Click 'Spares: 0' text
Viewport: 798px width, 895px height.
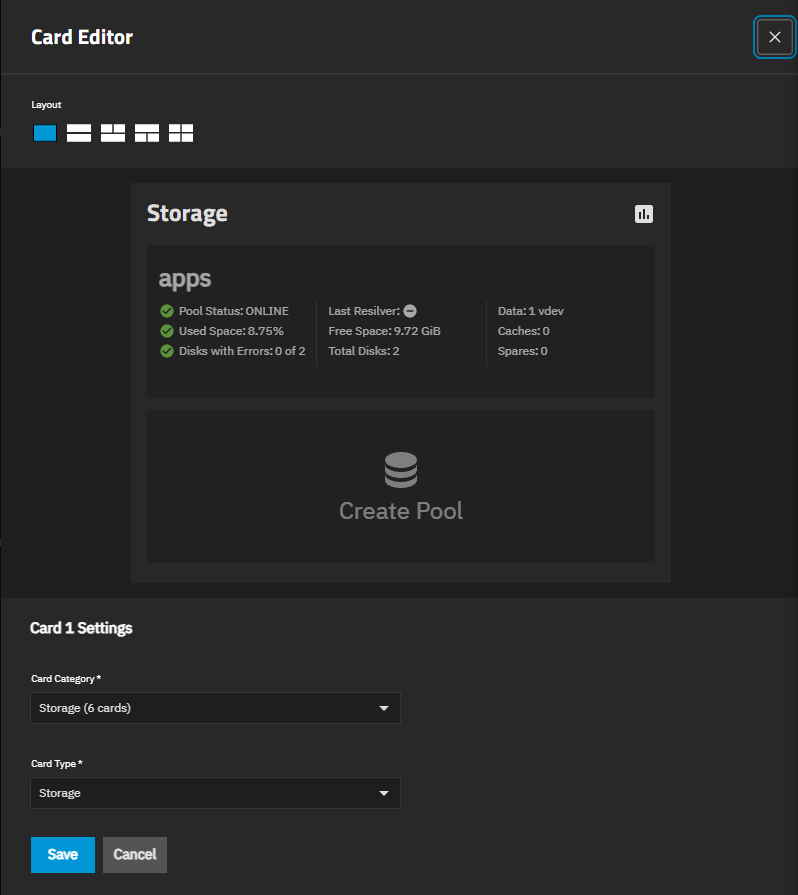[x=522, y=351]
